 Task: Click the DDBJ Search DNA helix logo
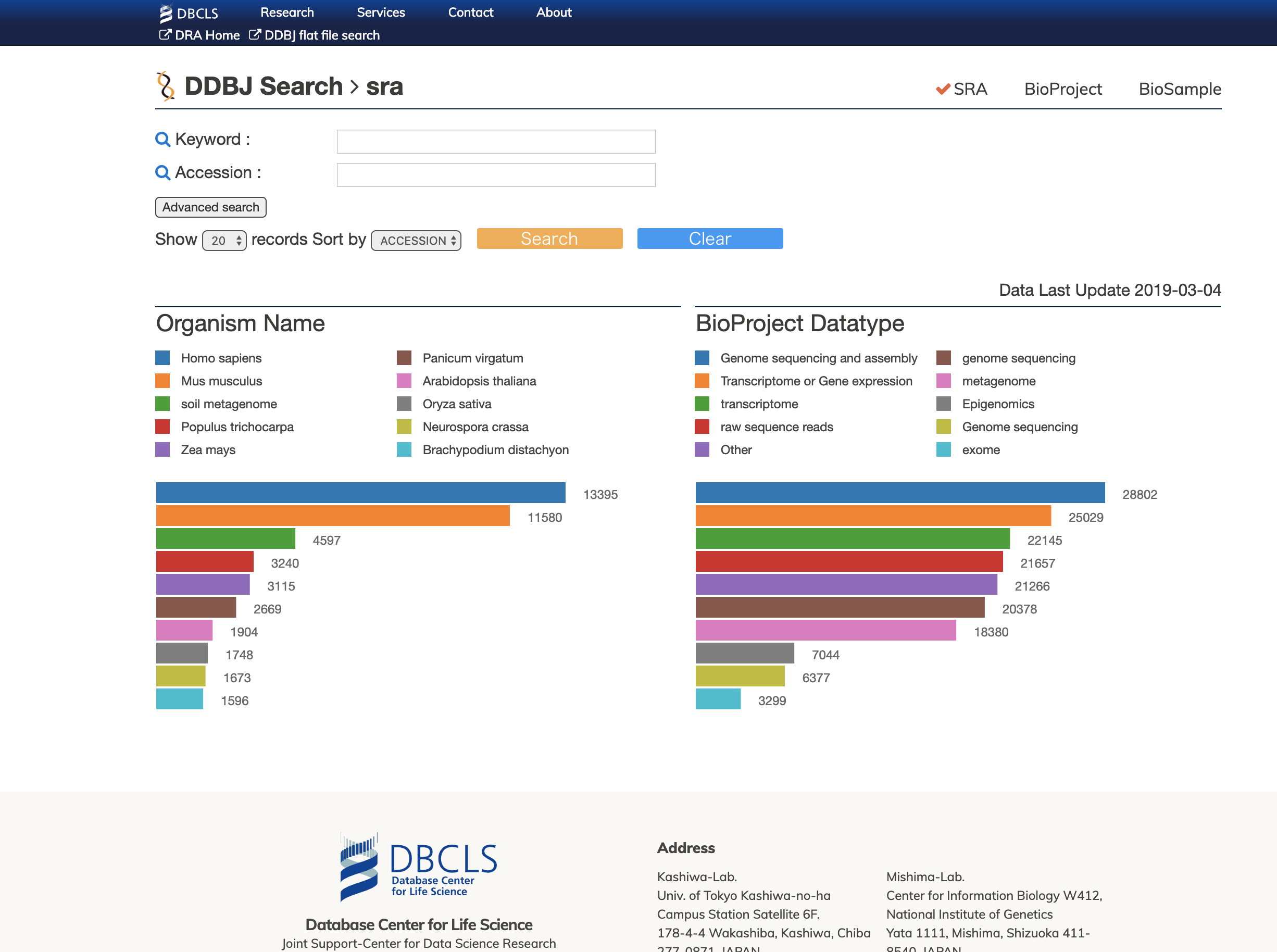[x=166, y=86]
